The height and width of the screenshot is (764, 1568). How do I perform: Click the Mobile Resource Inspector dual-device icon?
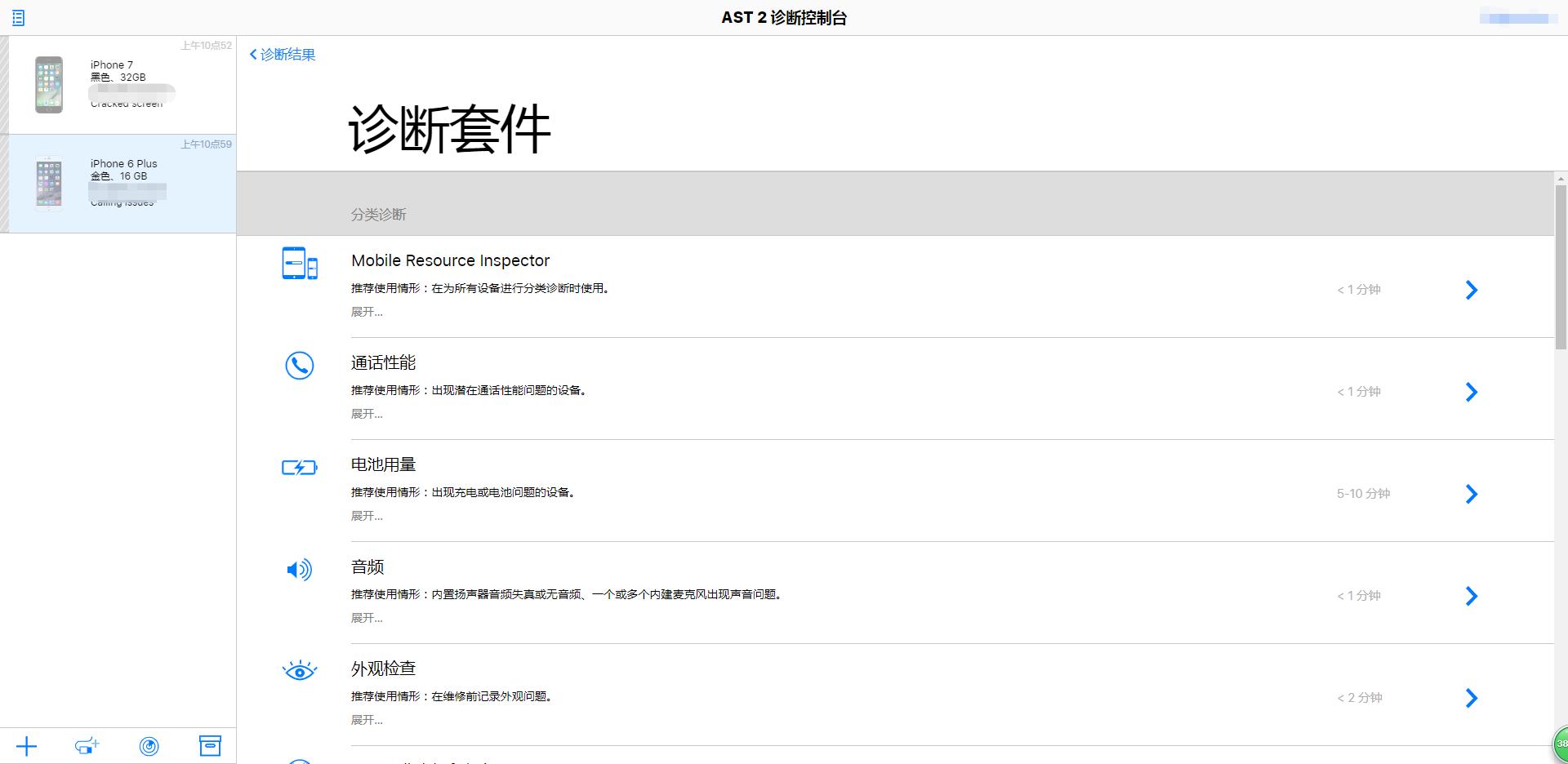click(x=300, y=264)
